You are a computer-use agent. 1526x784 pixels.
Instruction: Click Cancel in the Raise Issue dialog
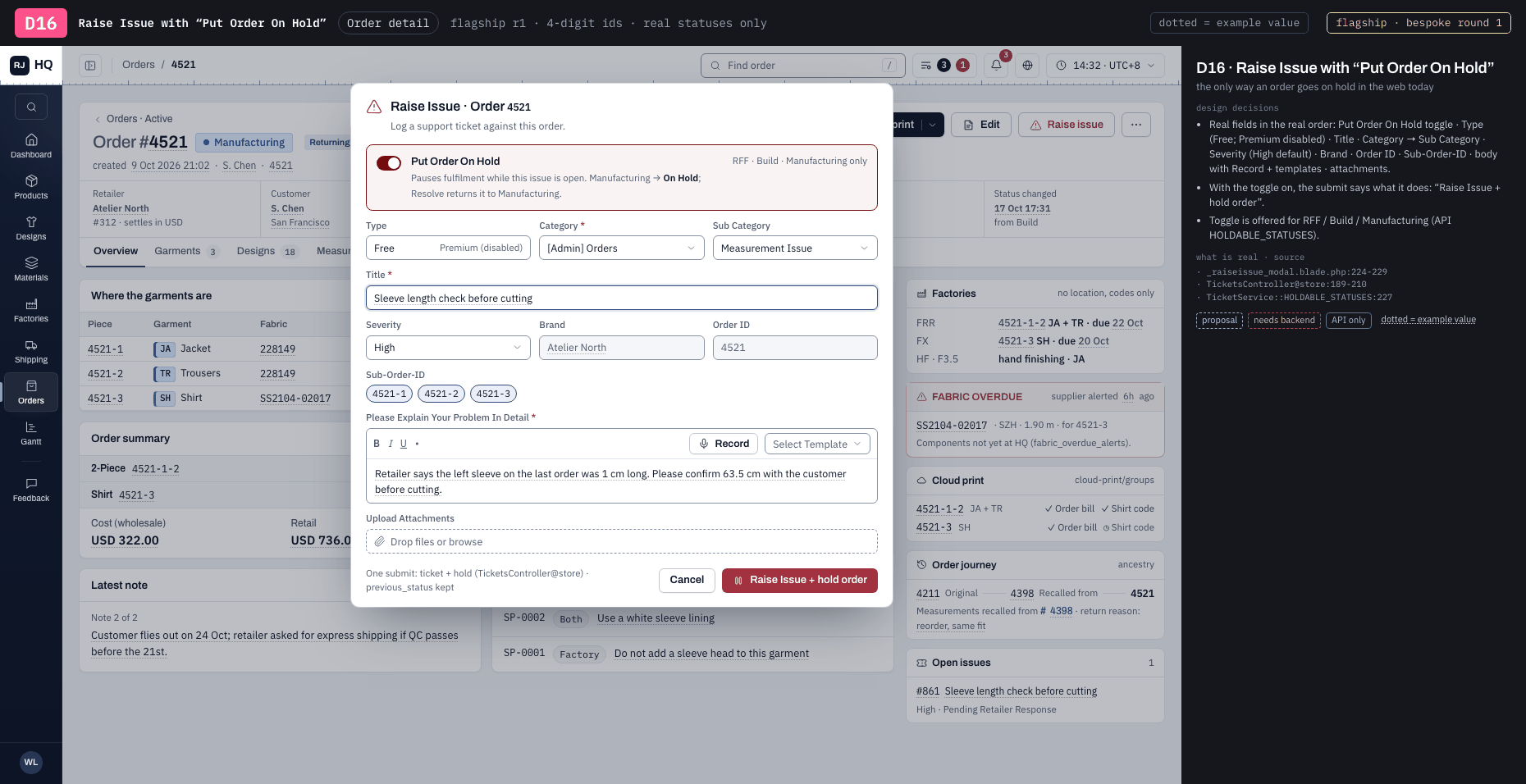point(687,580)
